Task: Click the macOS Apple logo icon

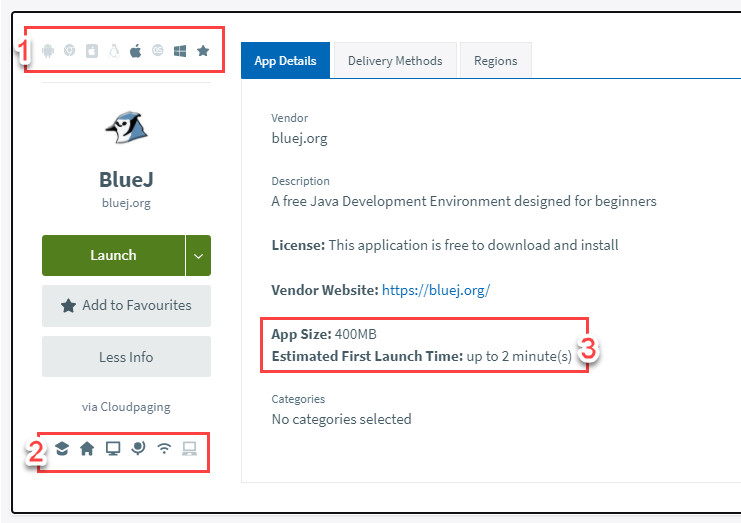Action: click(136, 51)
